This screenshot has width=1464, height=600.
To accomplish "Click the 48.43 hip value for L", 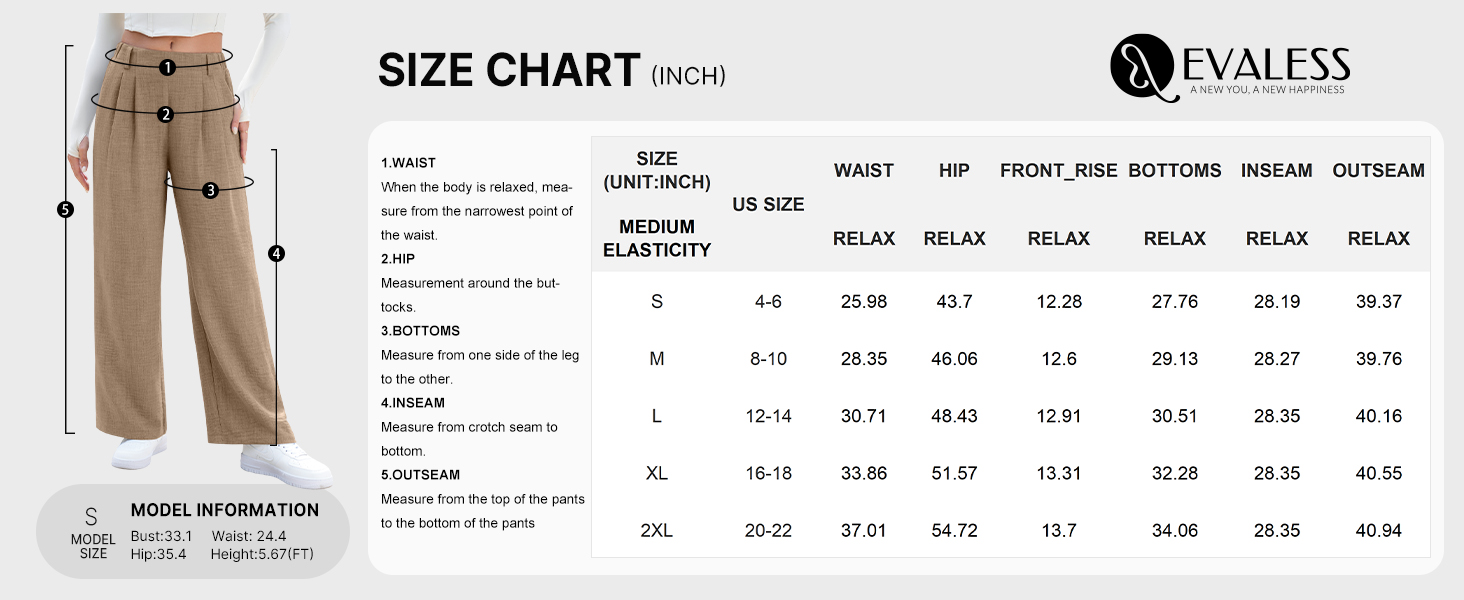I will click(x=954, y=416).
